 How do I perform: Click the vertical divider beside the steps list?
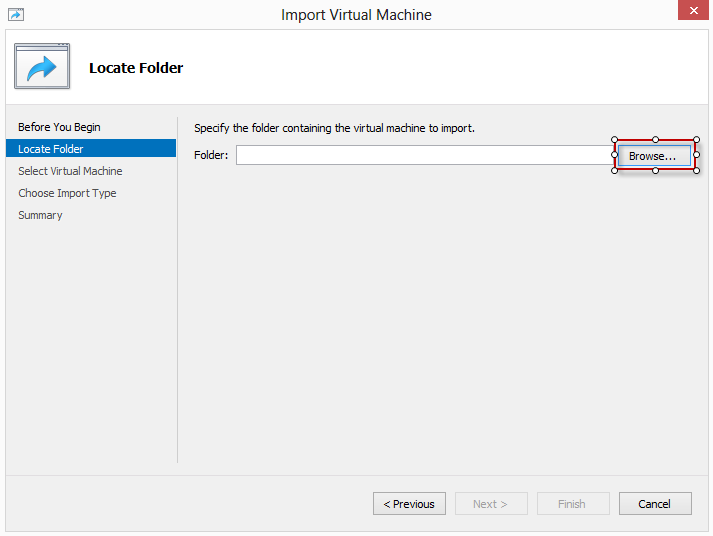[178, 290]
